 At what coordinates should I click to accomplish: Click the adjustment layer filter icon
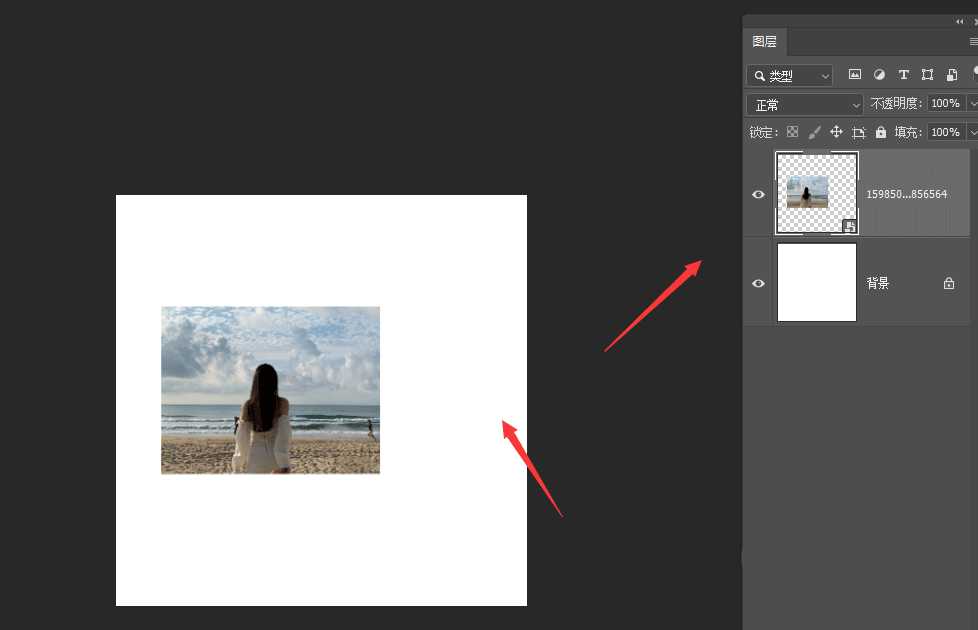[879, 75]
